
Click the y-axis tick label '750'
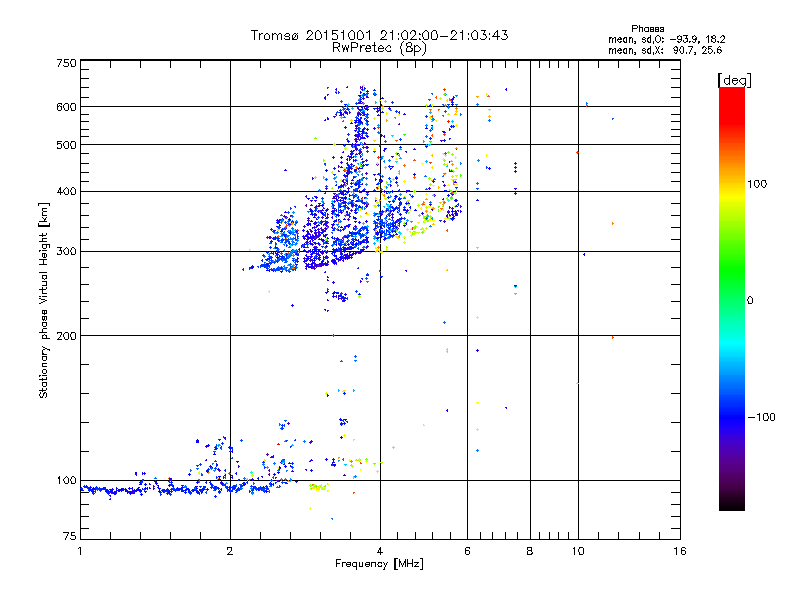coord(67,63)
